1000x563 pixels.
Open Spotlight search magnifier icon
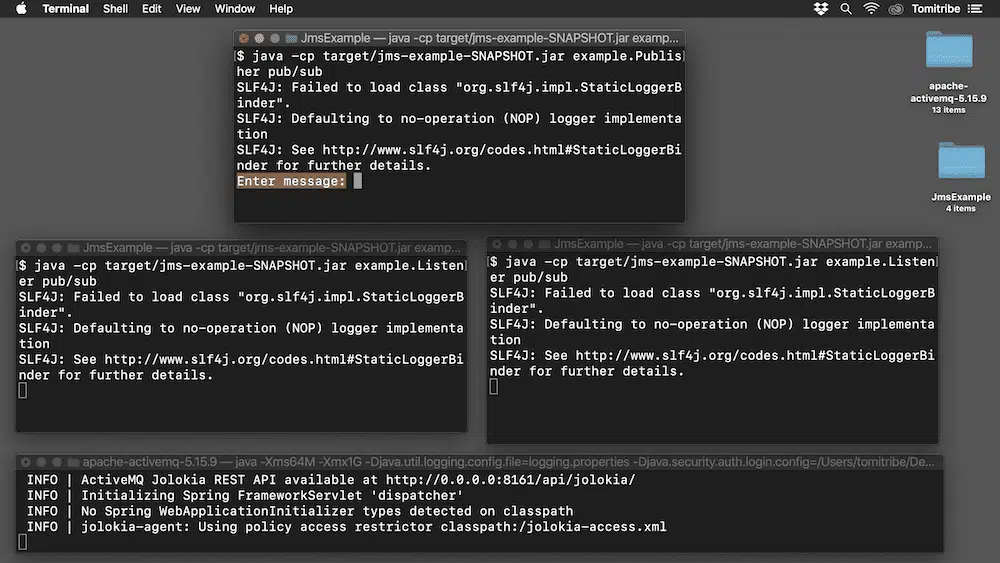tap(846, 9)
